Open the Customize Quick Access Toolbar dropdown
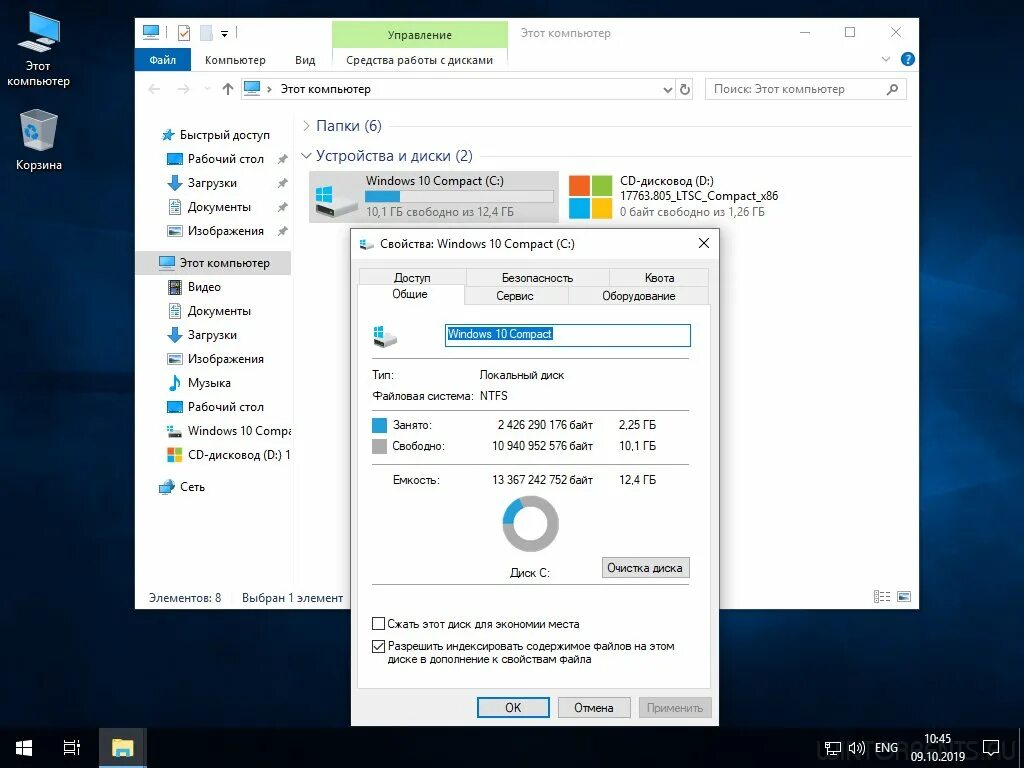Viewport: 1024px width, 768px height. (x=224, y=33)
